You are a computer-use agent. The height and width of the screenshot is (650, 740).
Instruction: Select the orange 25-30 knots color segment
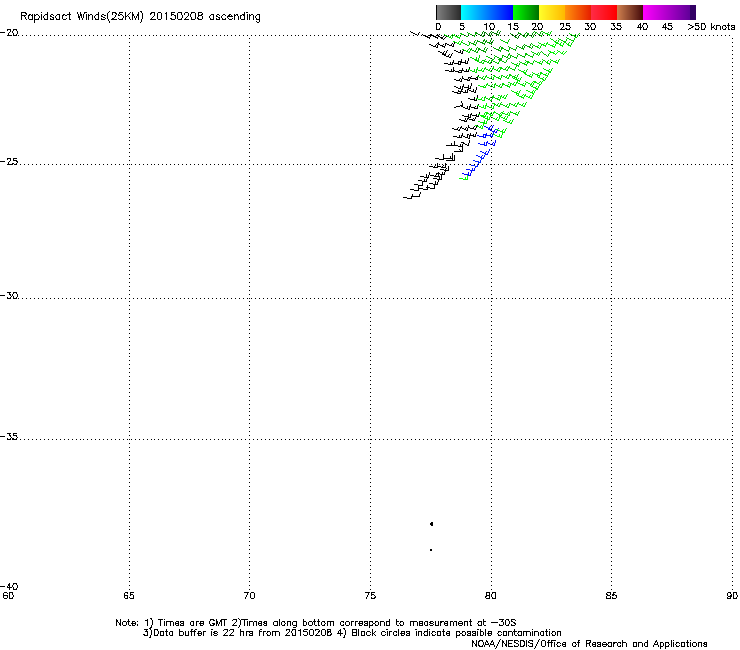[578, 12]
